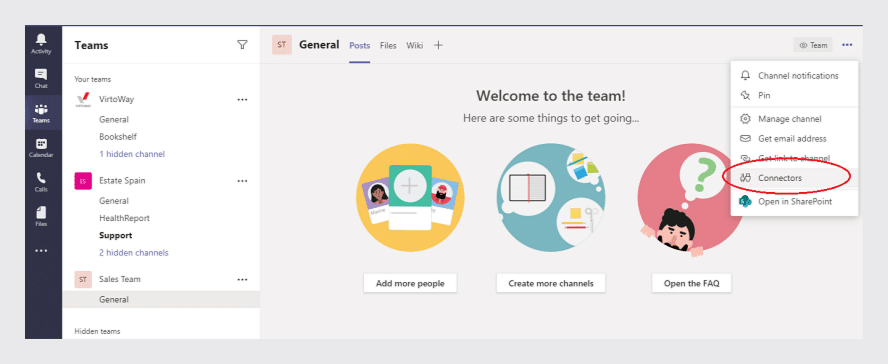
Task: Expand the Hidden teams section
Action: 97,331
